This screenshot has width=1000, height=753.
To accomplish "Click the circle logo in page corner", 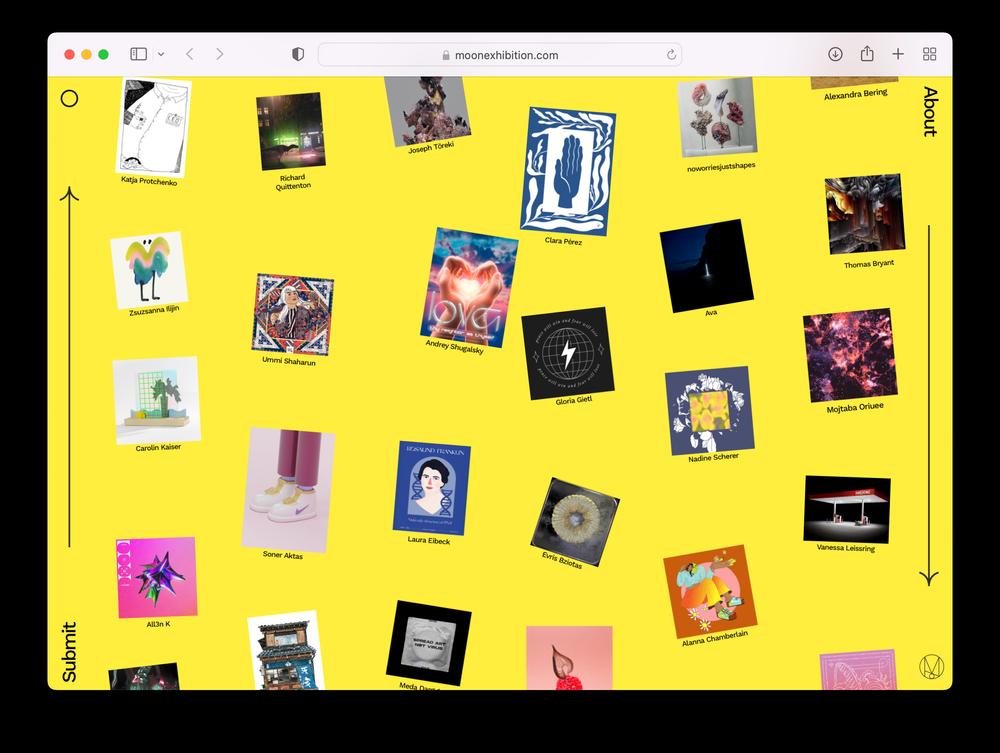I will pyautogui.click(x=70, y=98).
